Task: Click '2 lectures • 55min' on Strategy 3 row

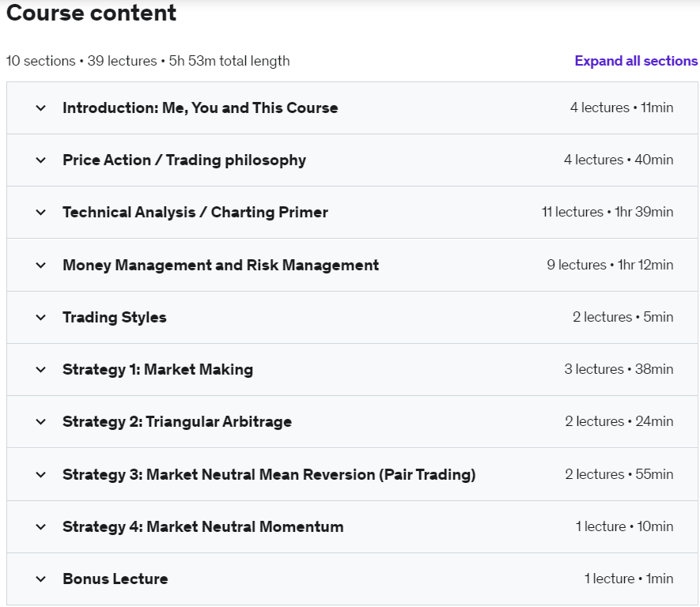Action: (x=618, y=474)
